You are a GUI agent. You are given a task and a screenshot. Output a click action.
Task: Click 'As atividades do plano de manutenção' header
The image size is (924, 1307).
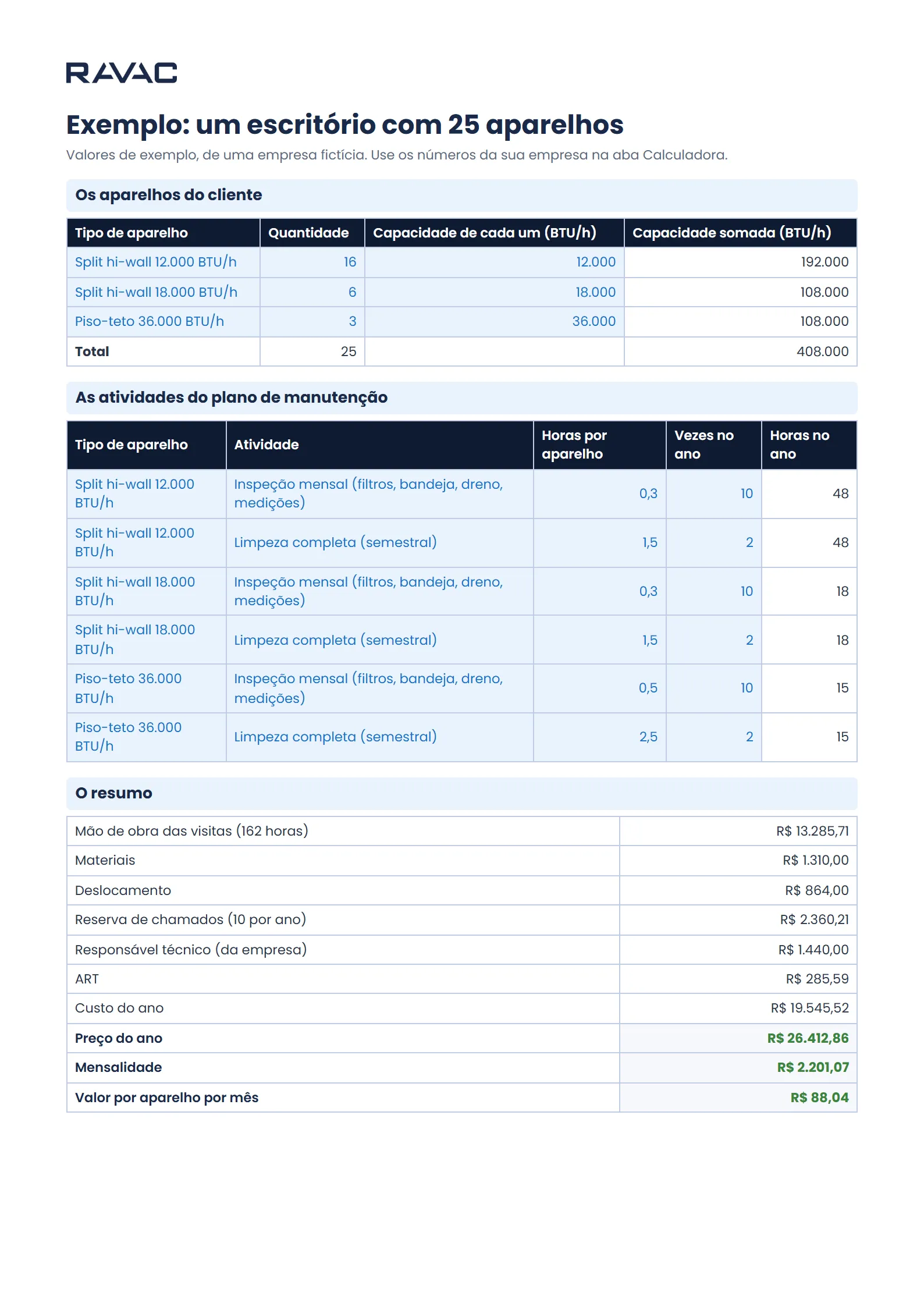click(461, 397)
